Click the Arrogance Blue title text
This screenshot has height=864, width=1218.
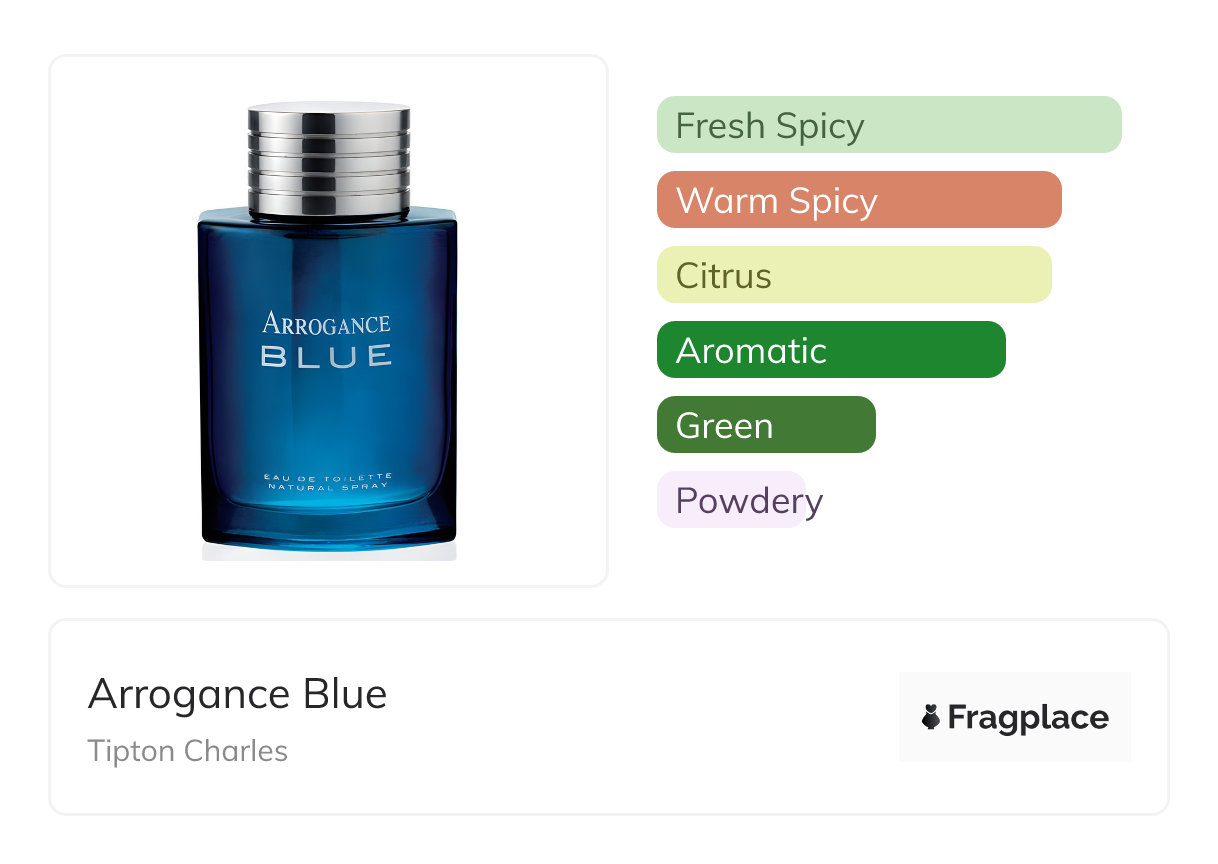tap(237, 694)
